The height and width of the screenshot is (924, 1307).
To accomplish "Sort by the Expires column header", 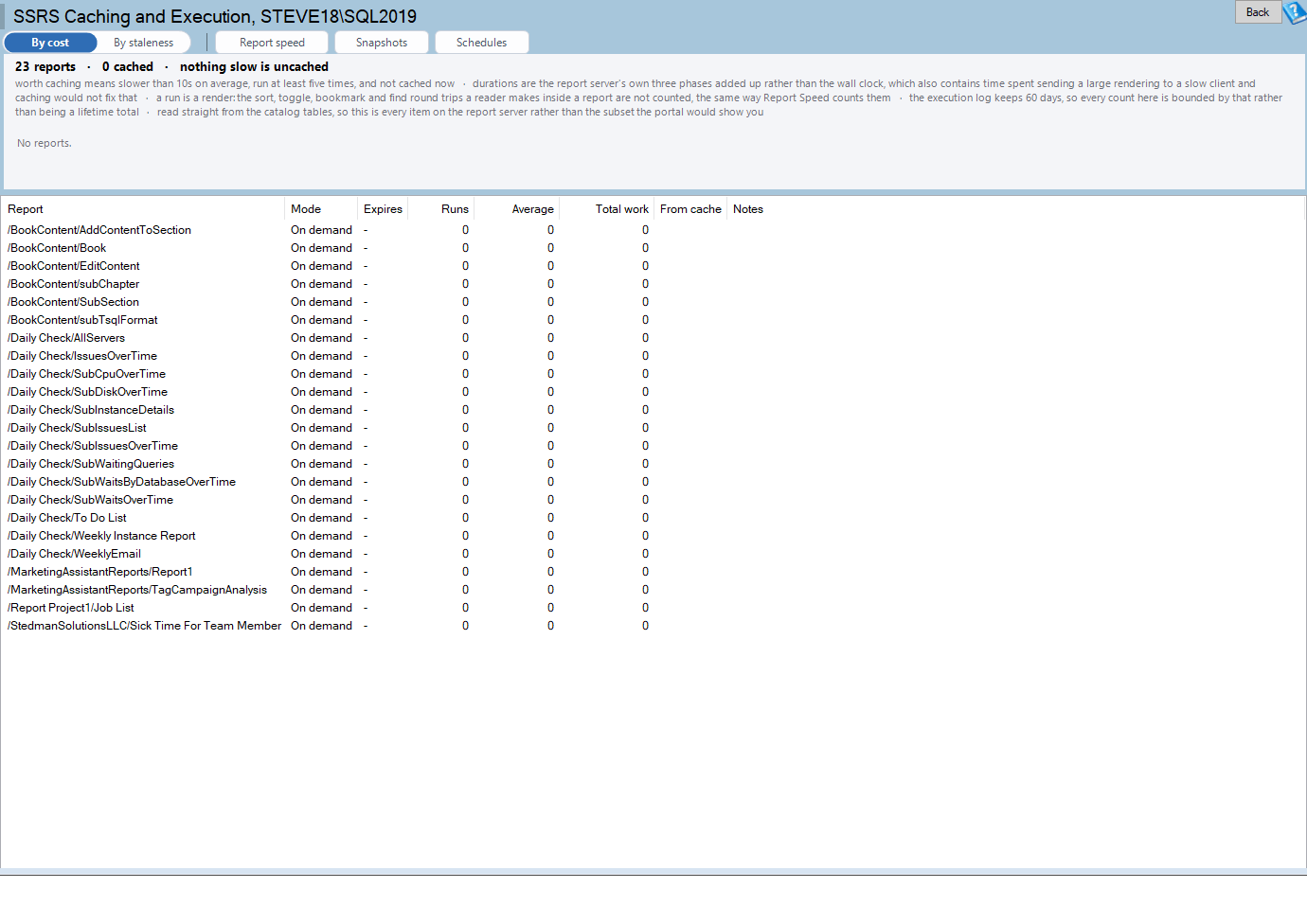I will (383, 209).
